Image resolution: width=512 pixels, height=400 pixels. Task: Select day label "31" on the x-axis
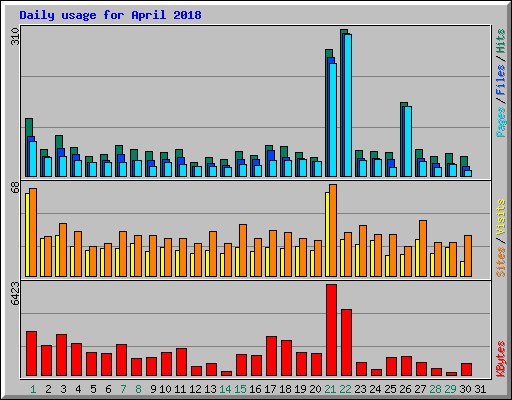pos(480,389)
